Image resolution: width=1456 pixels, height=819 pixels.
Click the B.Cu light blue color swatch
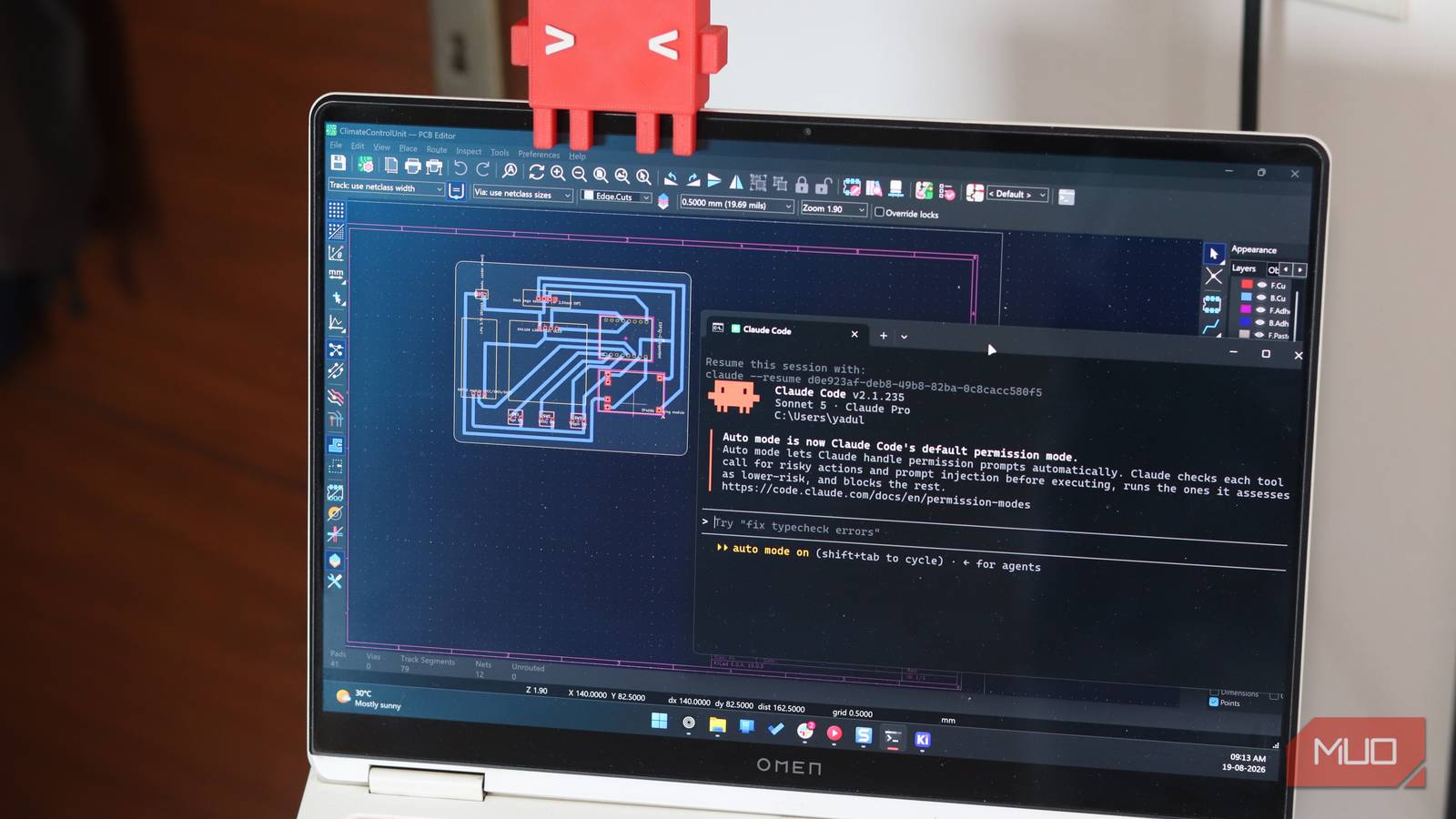tap(1247, 297)
